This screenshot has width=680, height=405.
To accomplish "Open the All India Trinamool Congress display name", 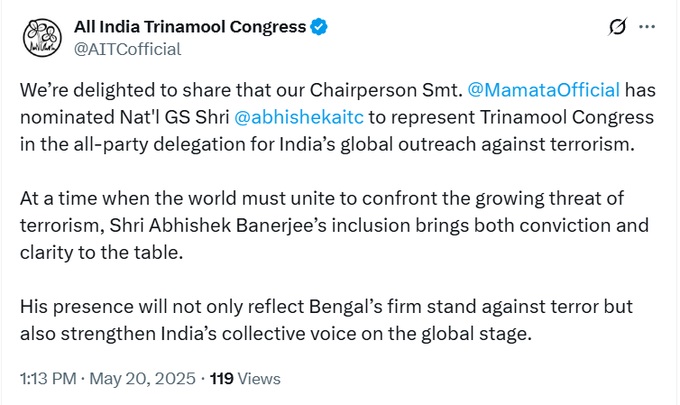I will 188,27.
